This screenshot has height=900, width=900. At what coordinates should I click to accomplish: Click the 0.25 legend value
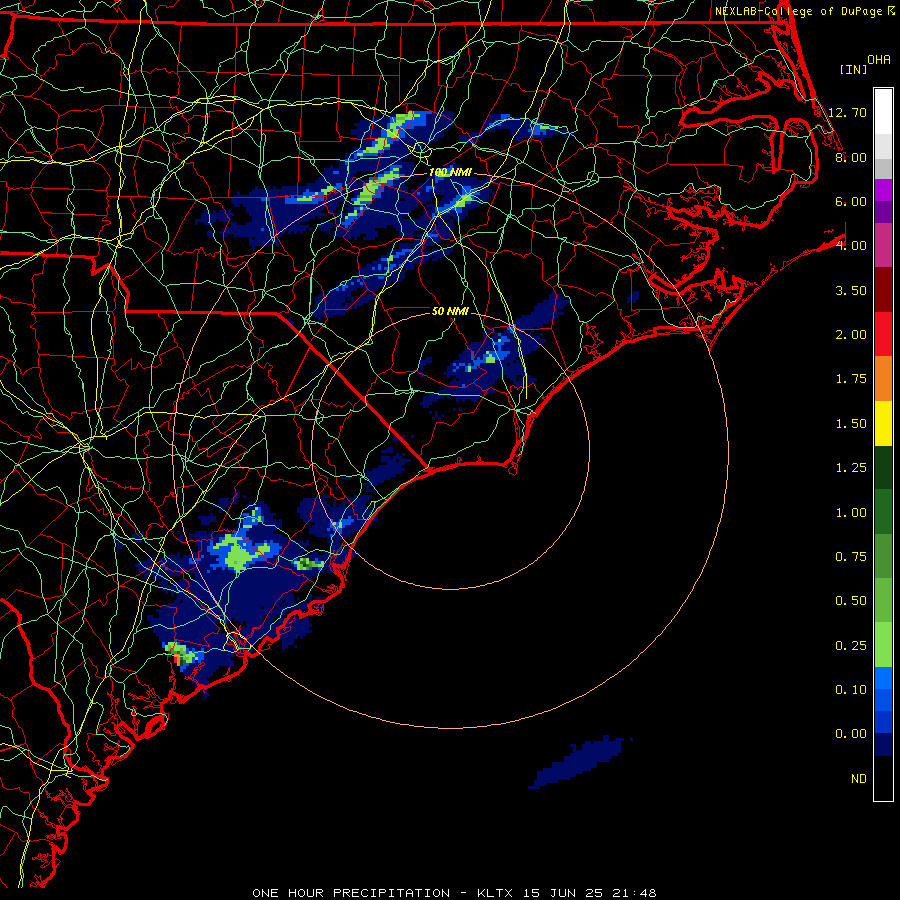[851, 646]
